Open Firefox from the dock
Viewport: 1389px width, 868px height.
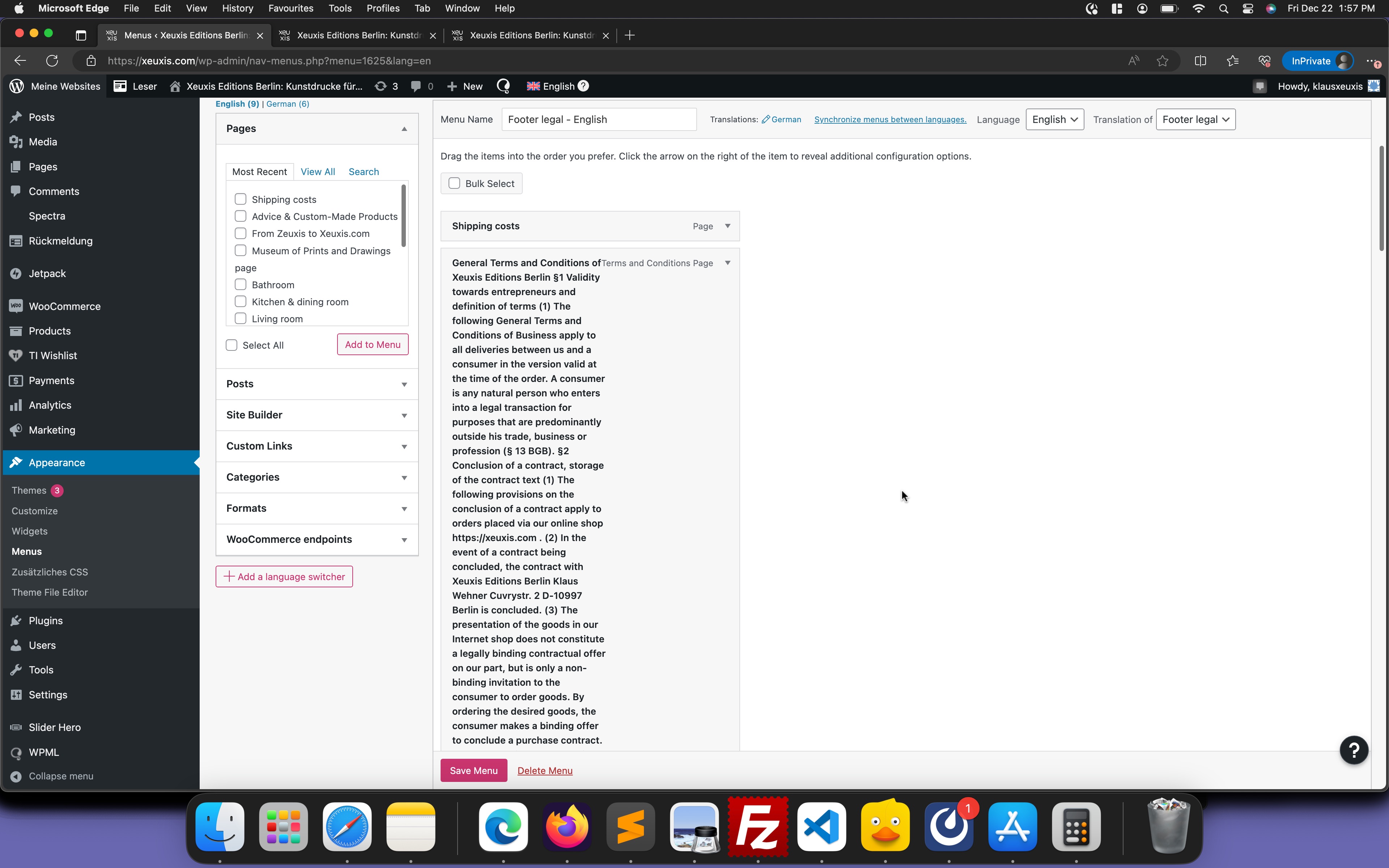(567, 827)
